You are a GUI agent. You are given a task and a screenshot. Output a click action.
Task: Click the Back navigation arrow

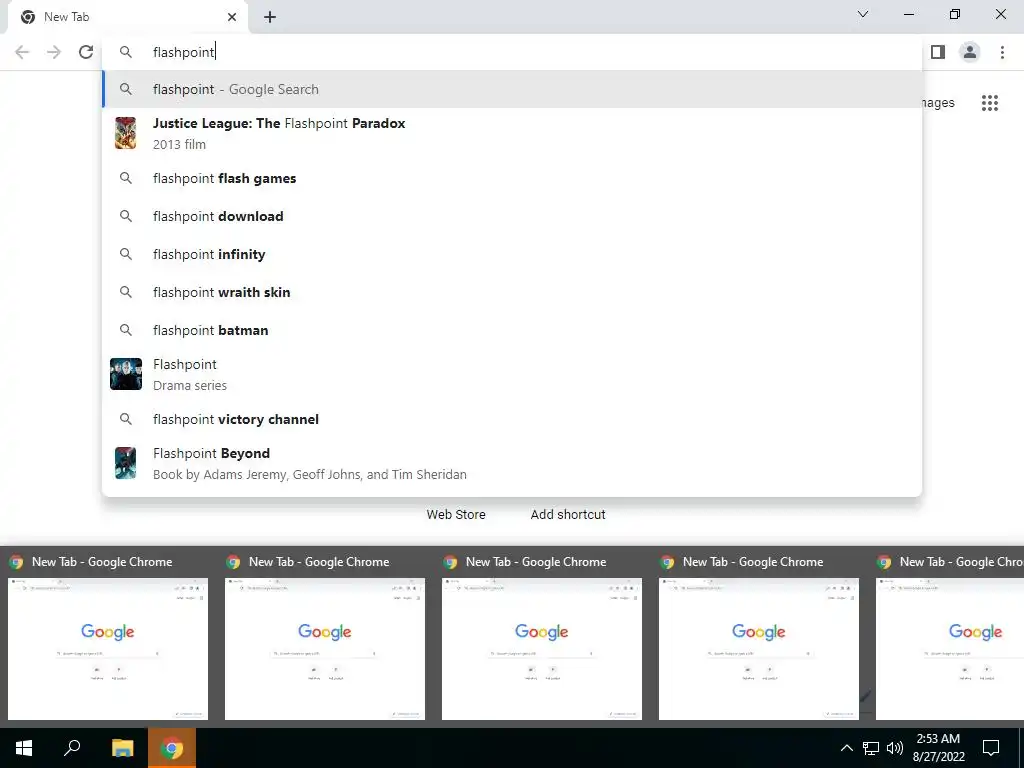tap(22, 52)
